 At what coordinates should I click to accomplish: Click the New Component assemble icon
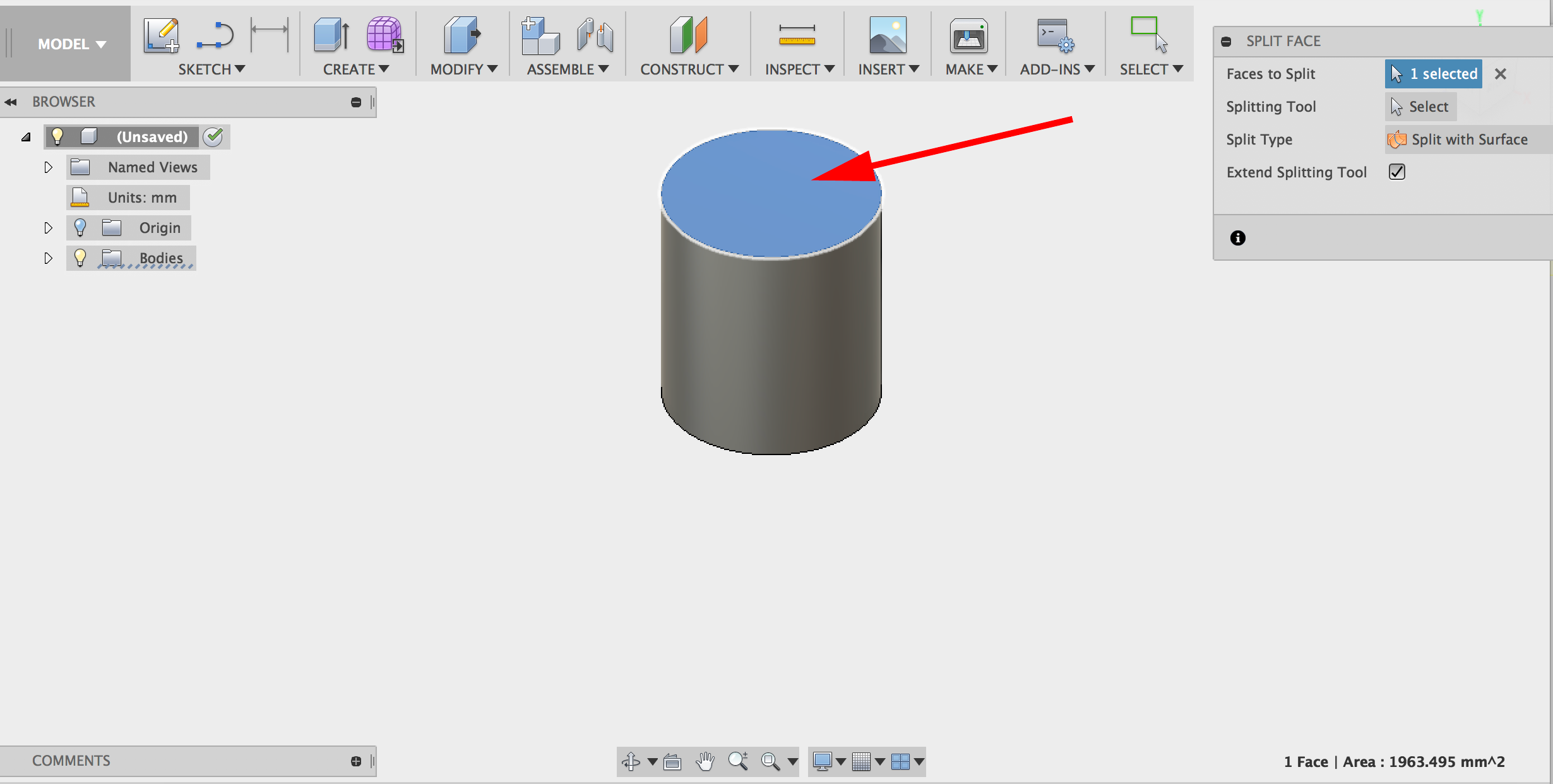click(540, 35)
